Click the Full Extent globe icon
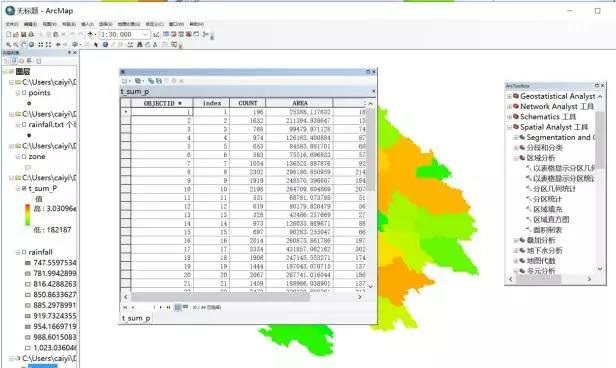This screenshot has width=616, height=368. click(31, 44)
